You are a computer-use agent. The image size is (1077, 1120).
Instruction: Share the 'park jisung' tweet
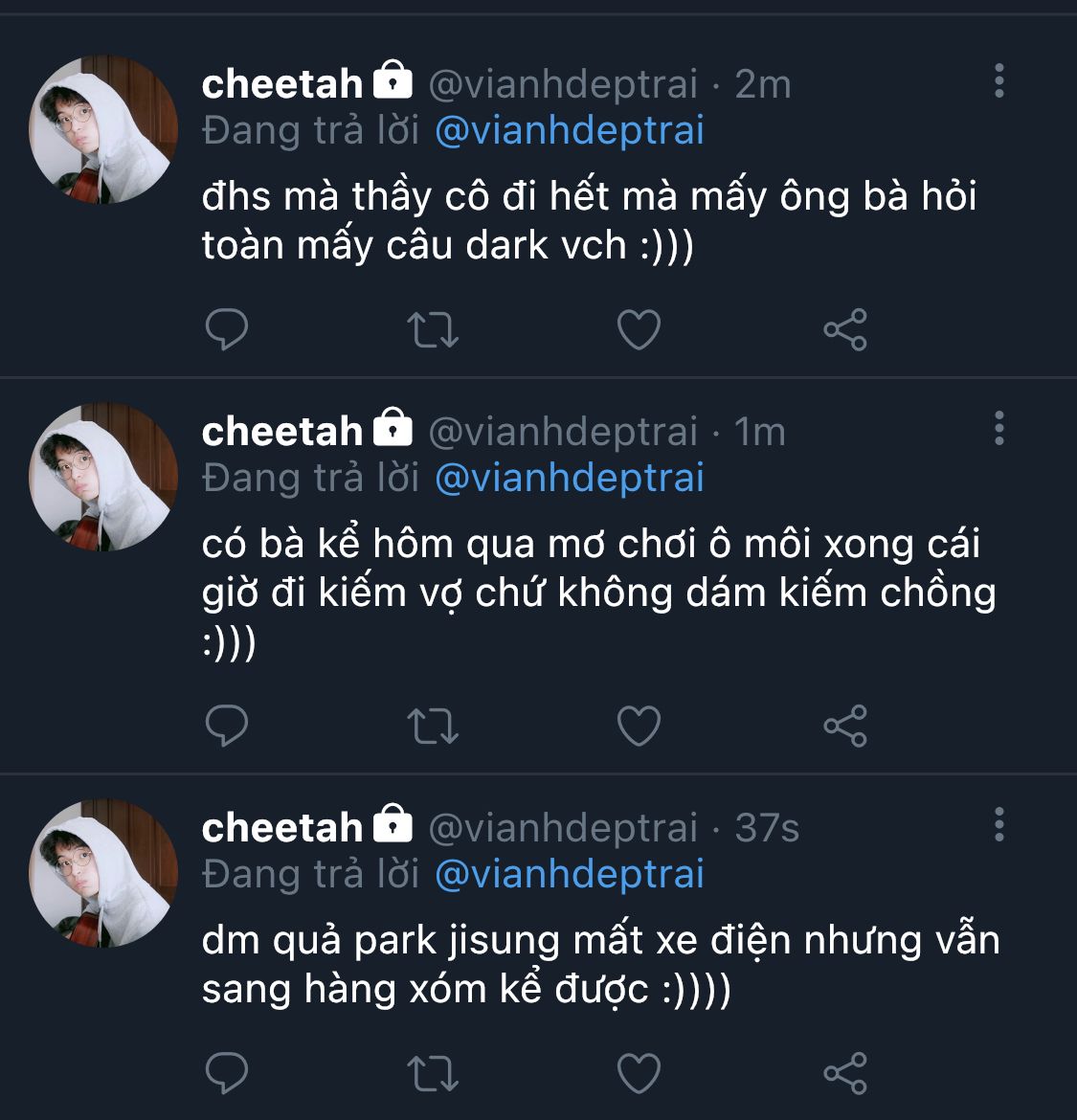click(844, 1073)
